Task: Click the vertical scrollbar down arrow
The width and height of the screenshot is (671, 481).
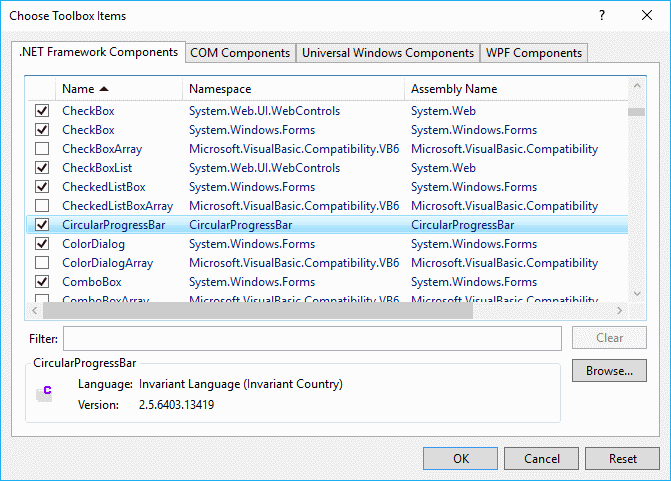Action: (x=636, y=291)
